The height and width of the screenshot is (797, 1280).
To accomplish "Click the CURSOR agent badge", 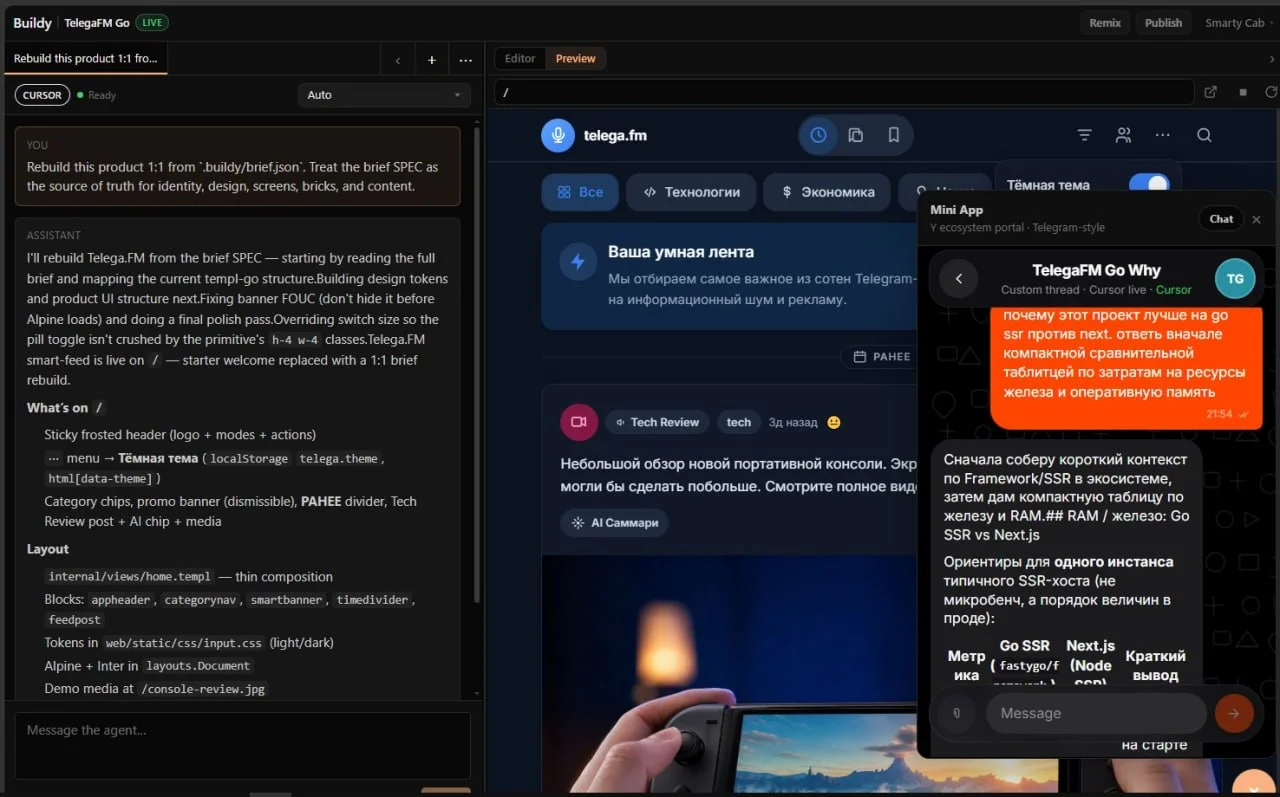I will point(42,95).
